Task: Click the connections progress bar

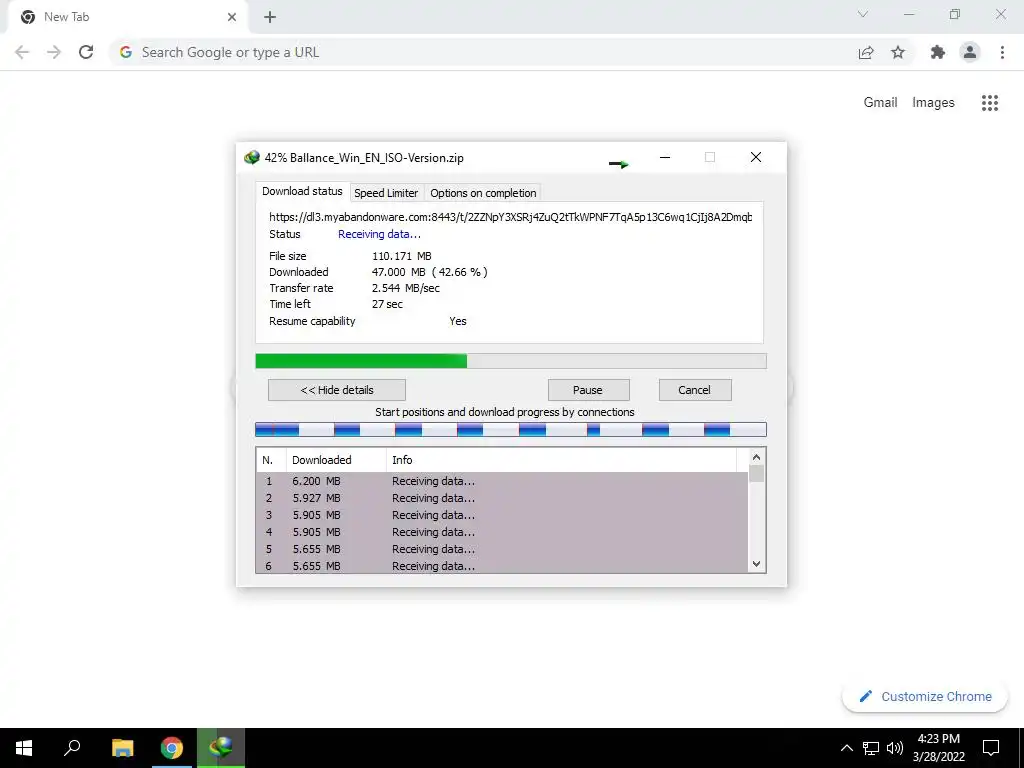Action: tap(511, 429)
